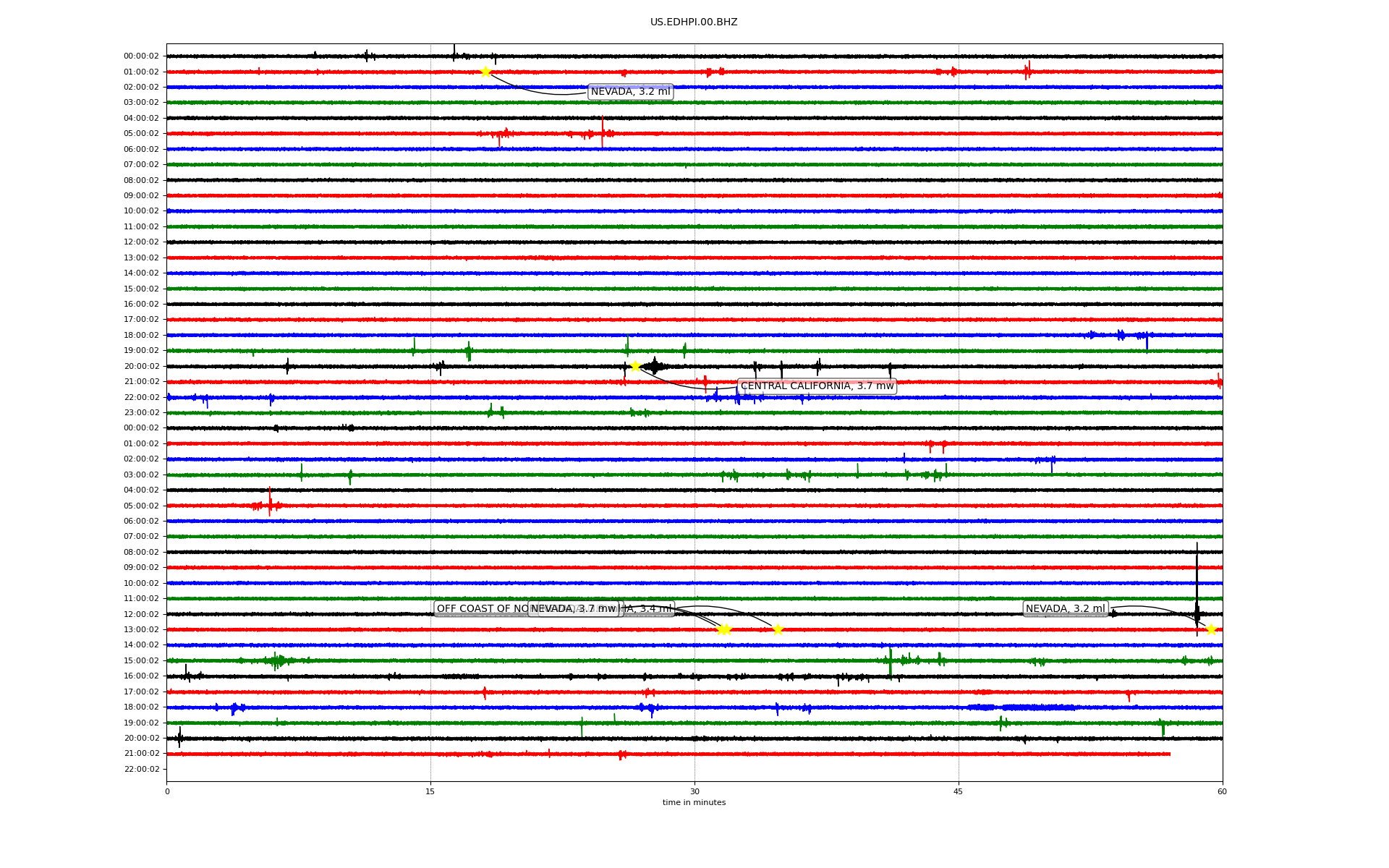
Task: Click the CENTRAL CALIFORNIA, 3.7 mw annotation
Action: coord(817,386)
